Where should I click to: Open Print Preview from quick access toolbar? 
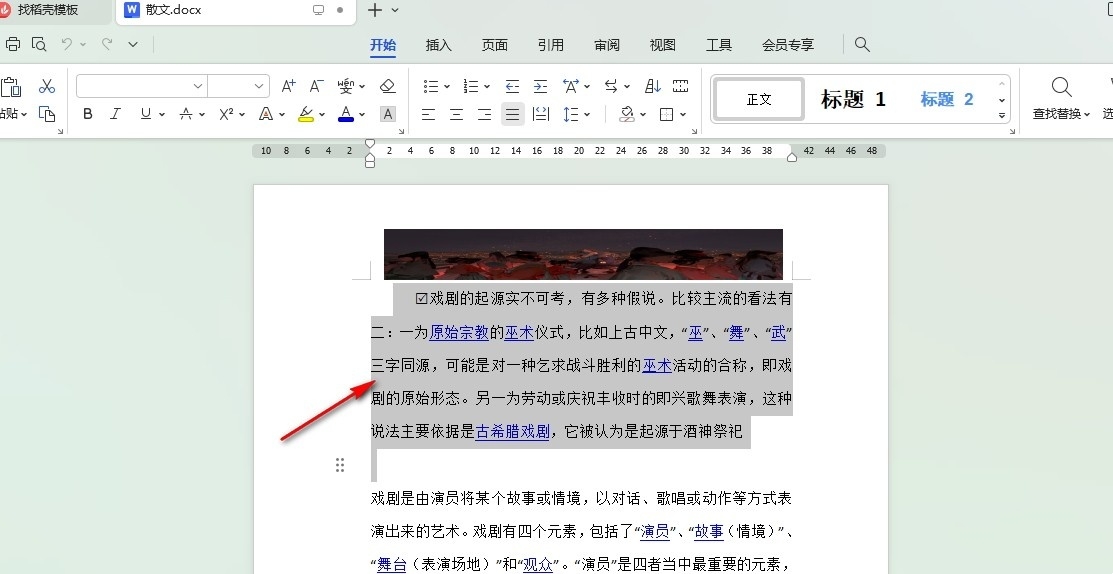pos(39,45)
